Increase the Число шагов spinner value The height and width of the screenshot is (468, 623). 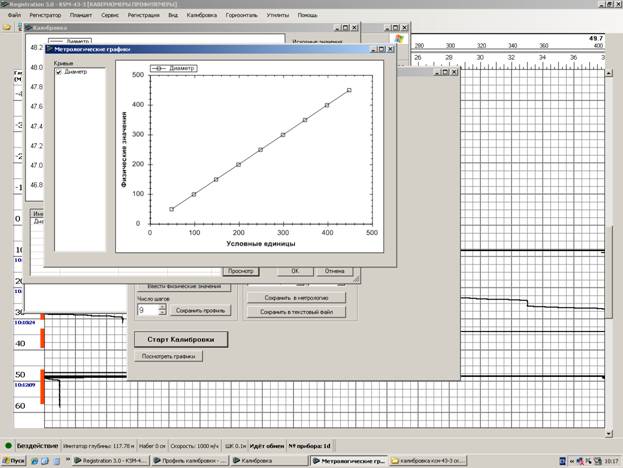coord(162,307)
